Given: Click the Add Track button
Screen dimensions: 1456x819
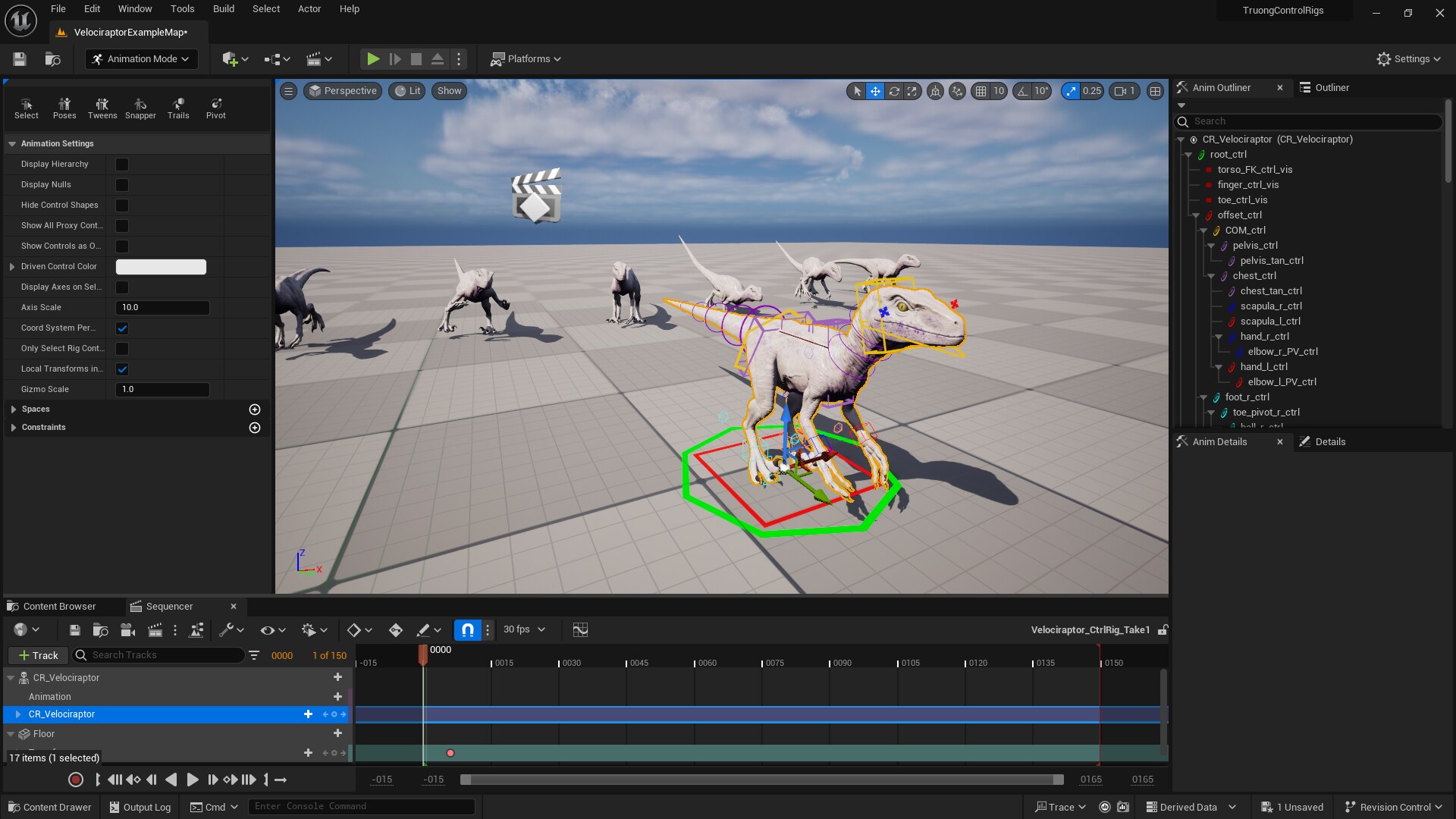Looking at the screenshot, I should click(37, 654).
